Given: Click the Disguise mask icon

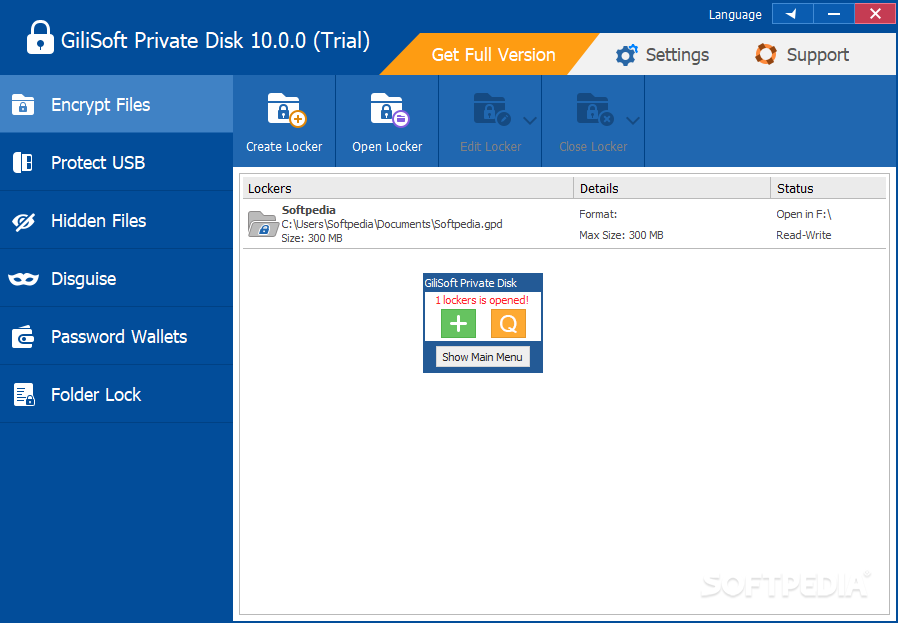Looking at the screenshot, I should point(23,279).
